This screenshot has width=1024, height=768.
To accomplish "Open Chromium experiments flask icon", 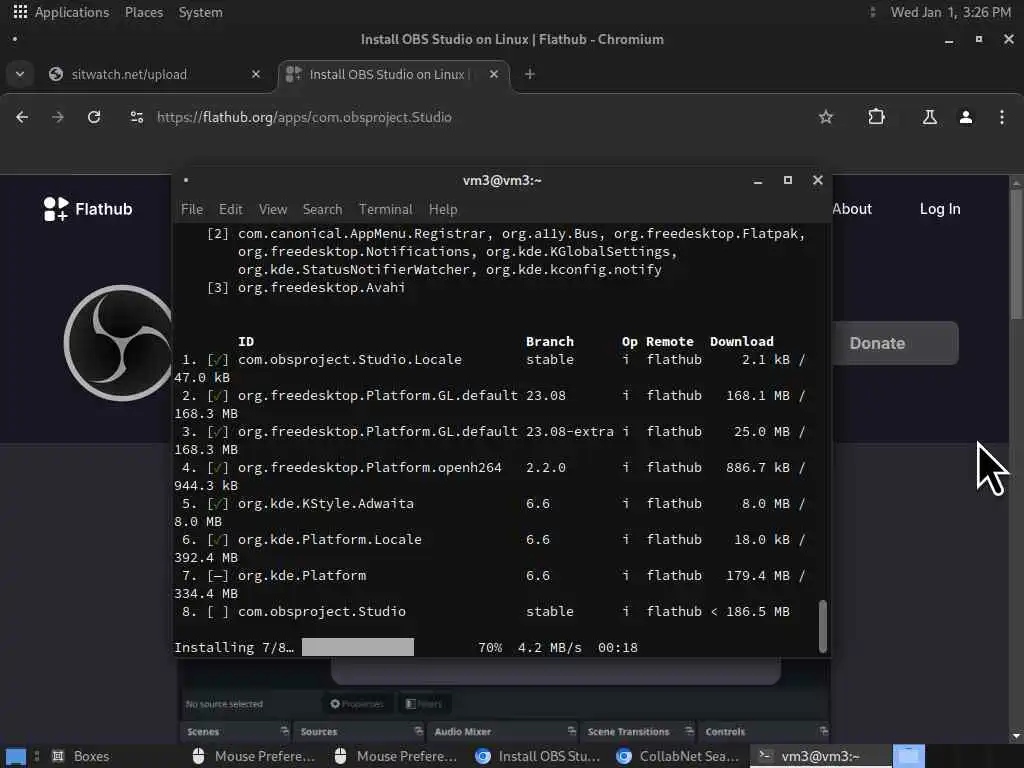I will (929, 117).
